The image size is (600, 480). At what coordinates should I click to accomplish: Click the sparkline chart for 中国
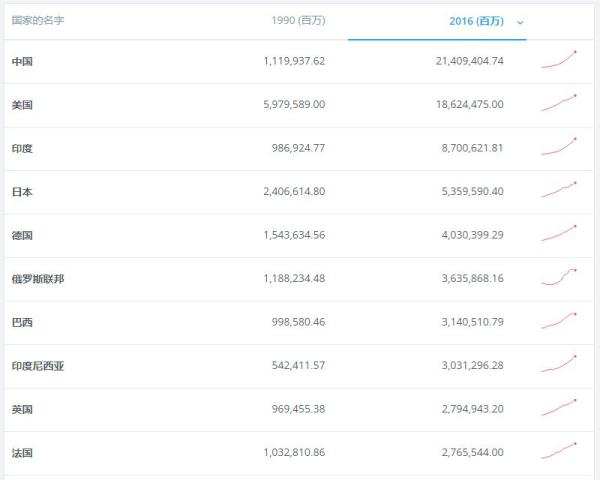point(559,60)
